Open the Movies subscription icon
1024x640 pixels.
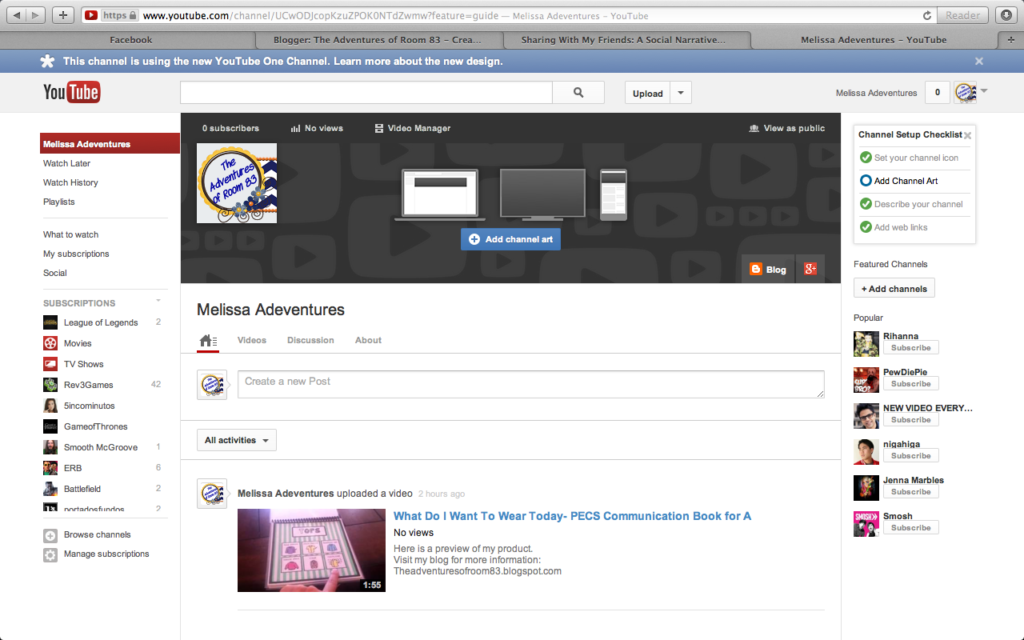50,344
